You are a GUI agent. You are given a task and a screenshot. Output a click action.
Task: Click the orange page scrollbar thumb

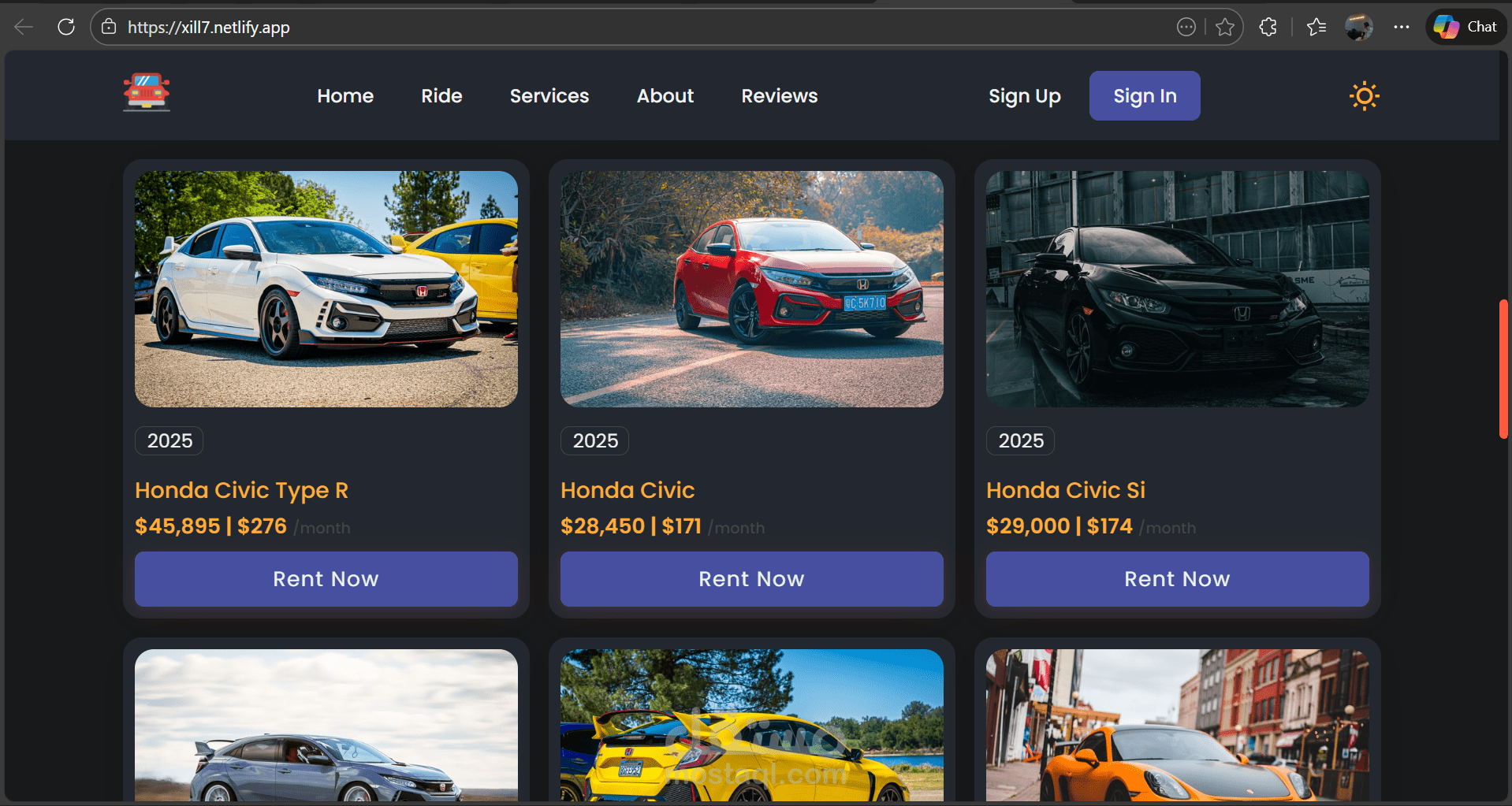pos(1503,369)
